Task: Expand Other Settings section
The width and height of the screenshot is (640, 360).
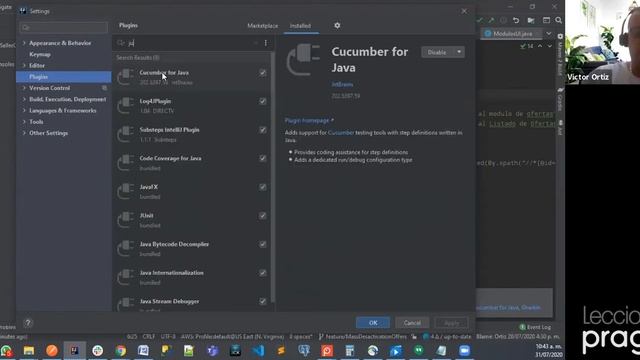Action: (x=24, y=133)
